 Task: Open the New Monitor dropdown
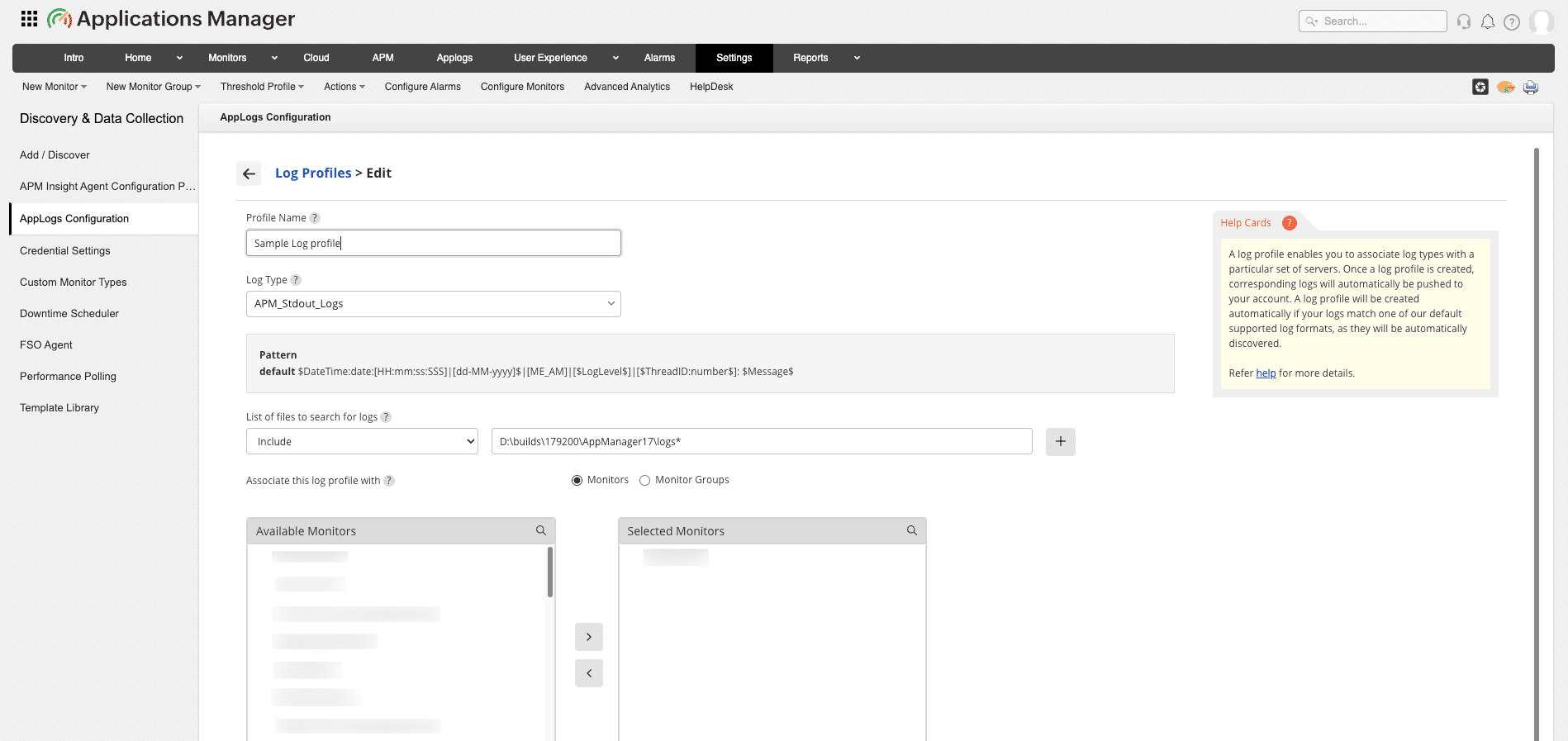tap(55, 87)
